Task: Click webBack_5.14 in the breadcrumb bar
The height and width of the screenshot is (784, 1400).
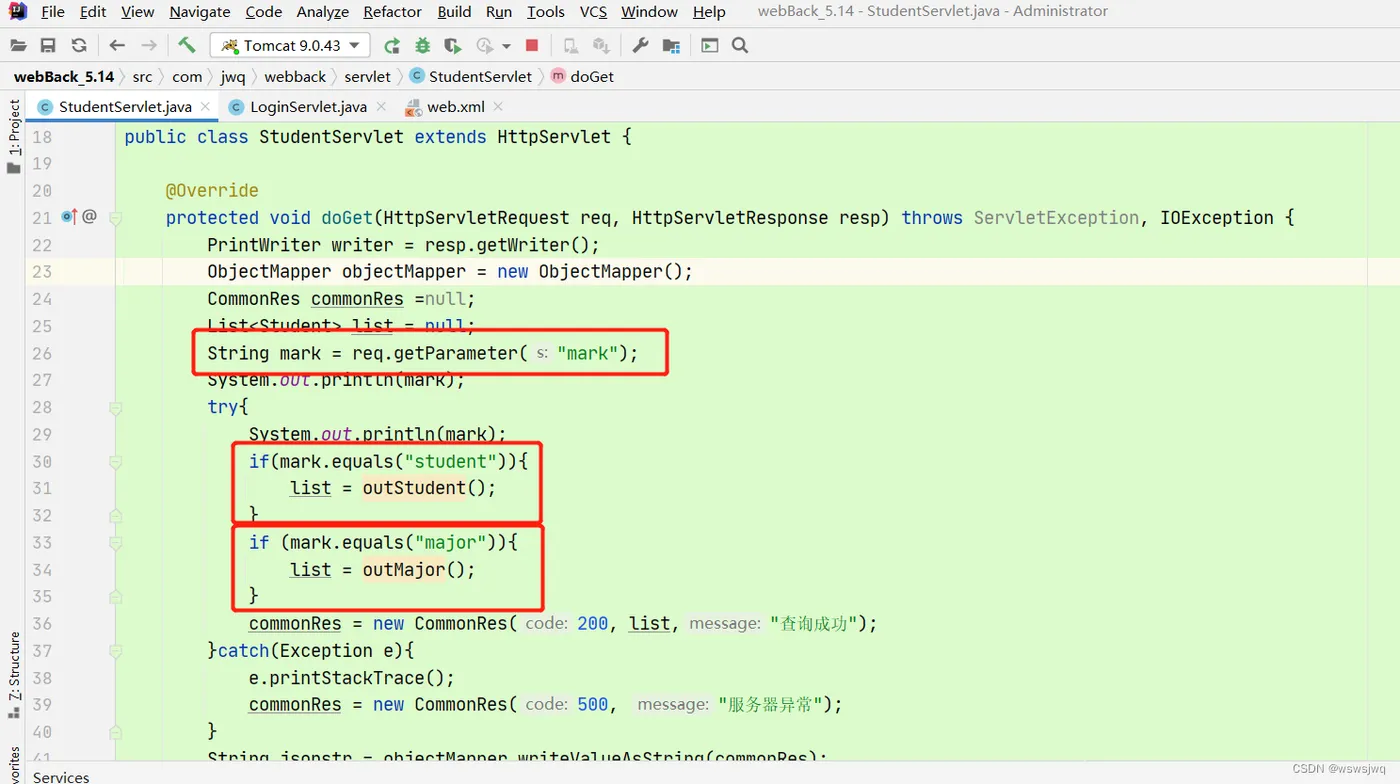Action: click(x=64, y=76)
